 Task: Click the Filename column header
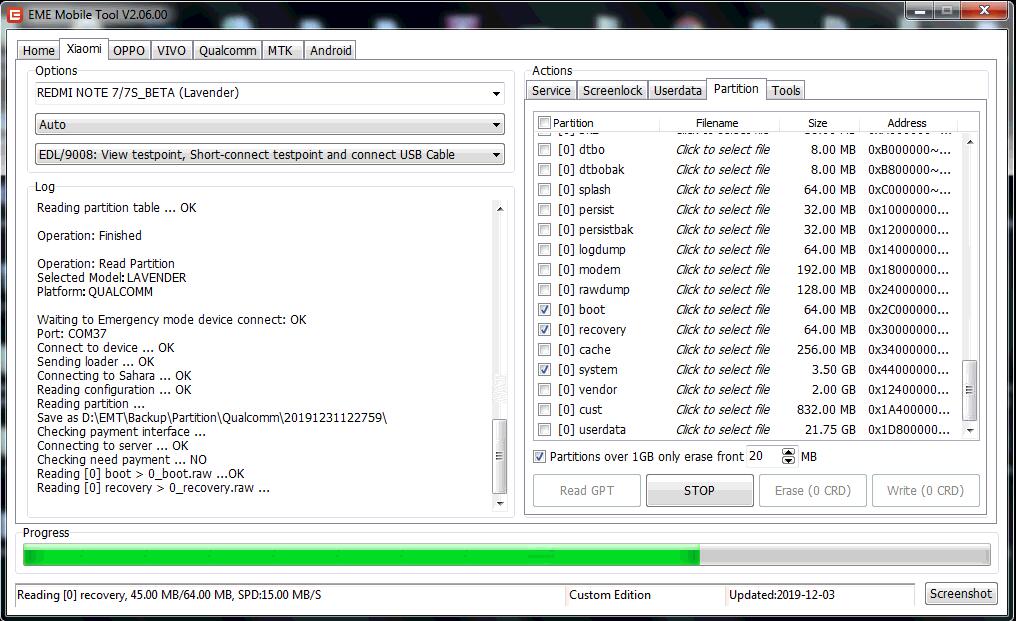click(718, 123)
